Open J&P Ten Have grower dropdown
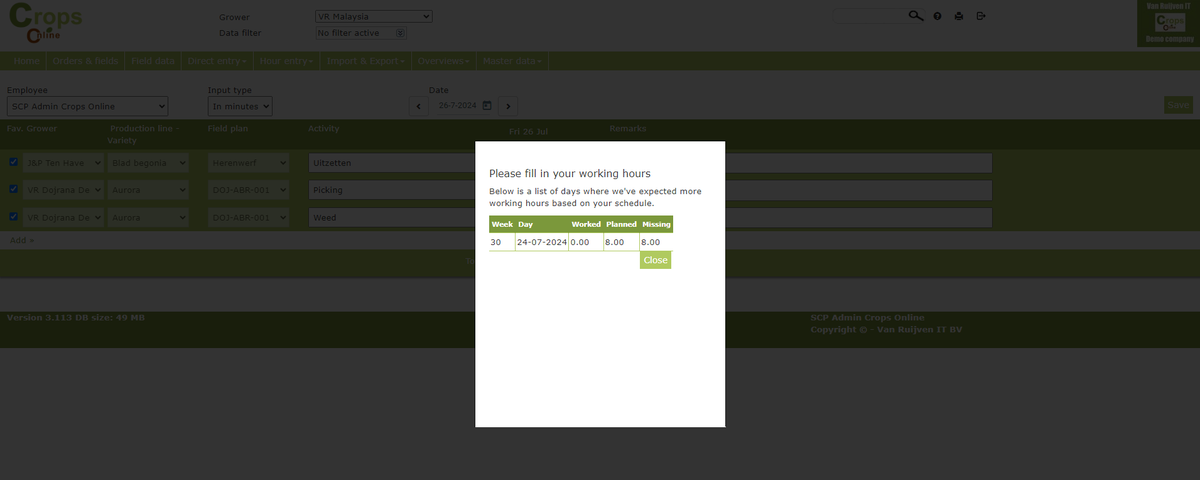 pos(63,162)
